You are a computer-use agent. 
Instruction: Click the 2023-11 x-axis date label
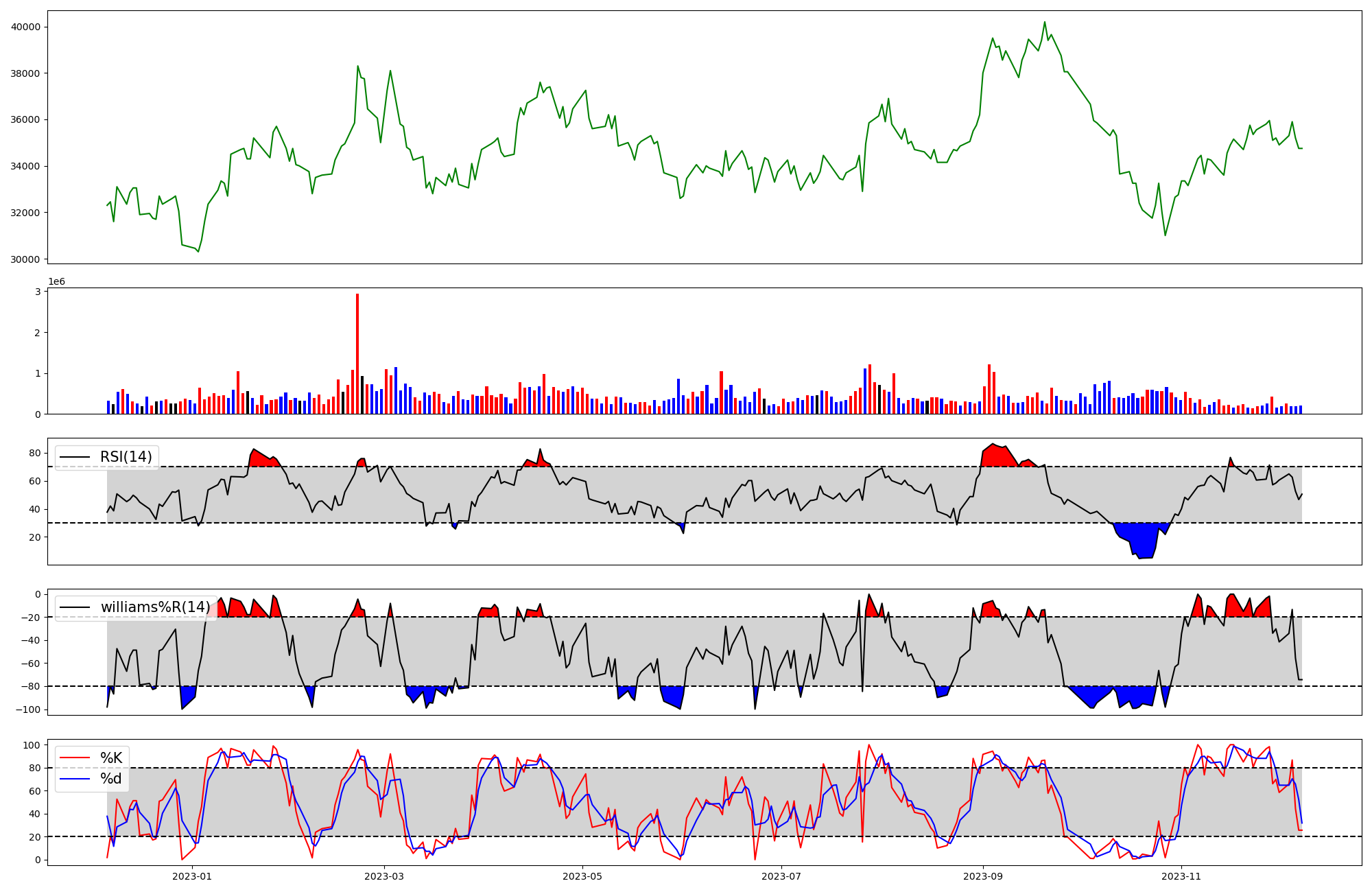click(x=1182, y=876)
